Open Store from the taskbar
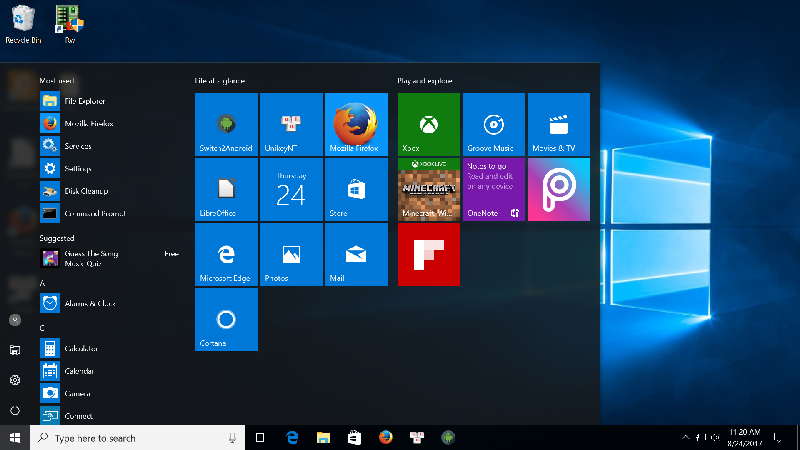Image resolution: width=800 pixels, height=450 pixels. click(x=354, y=438)
